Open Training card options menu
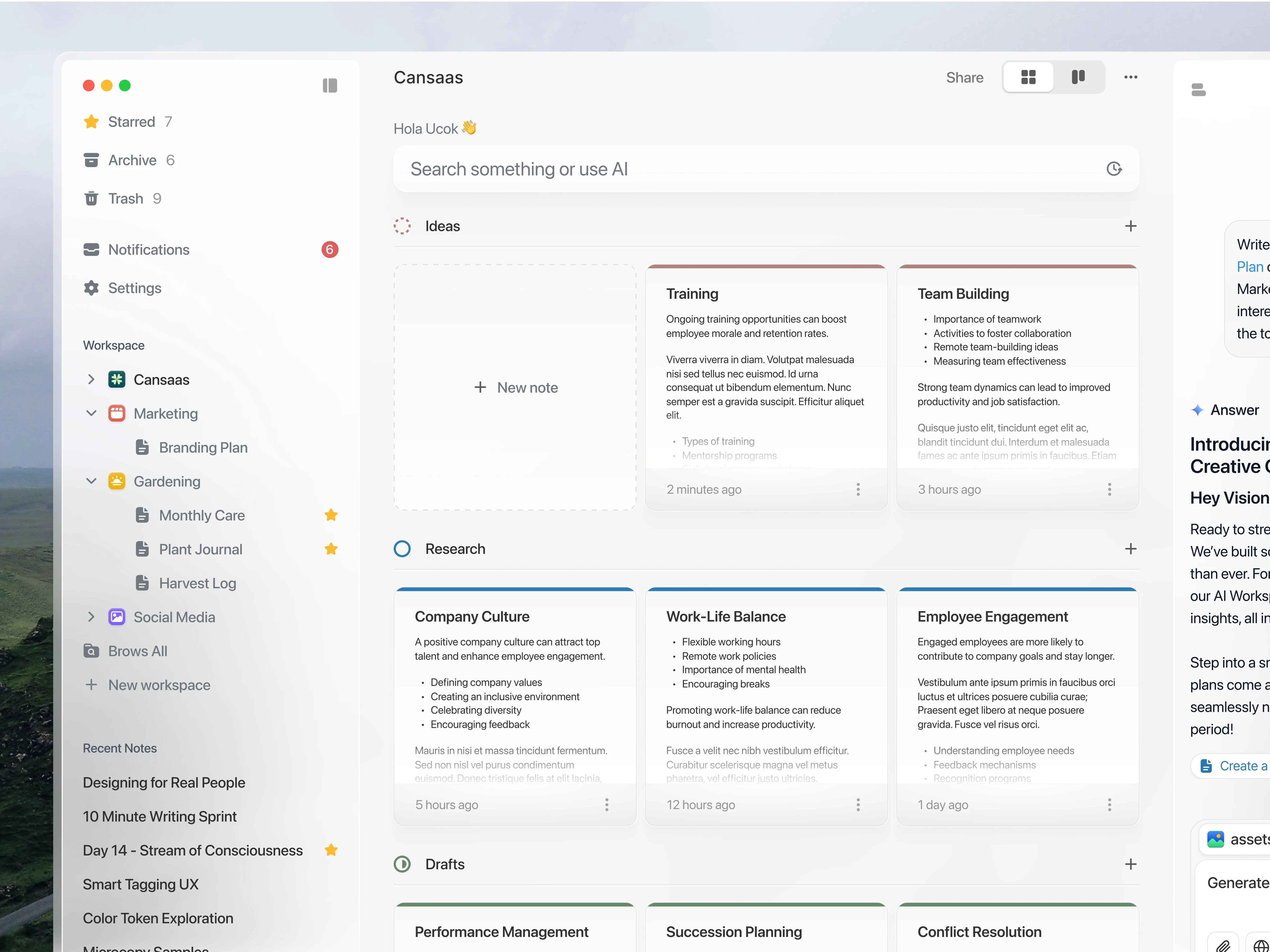The height and width of the screenshot is (952, 1270). (x=858, y=489)
